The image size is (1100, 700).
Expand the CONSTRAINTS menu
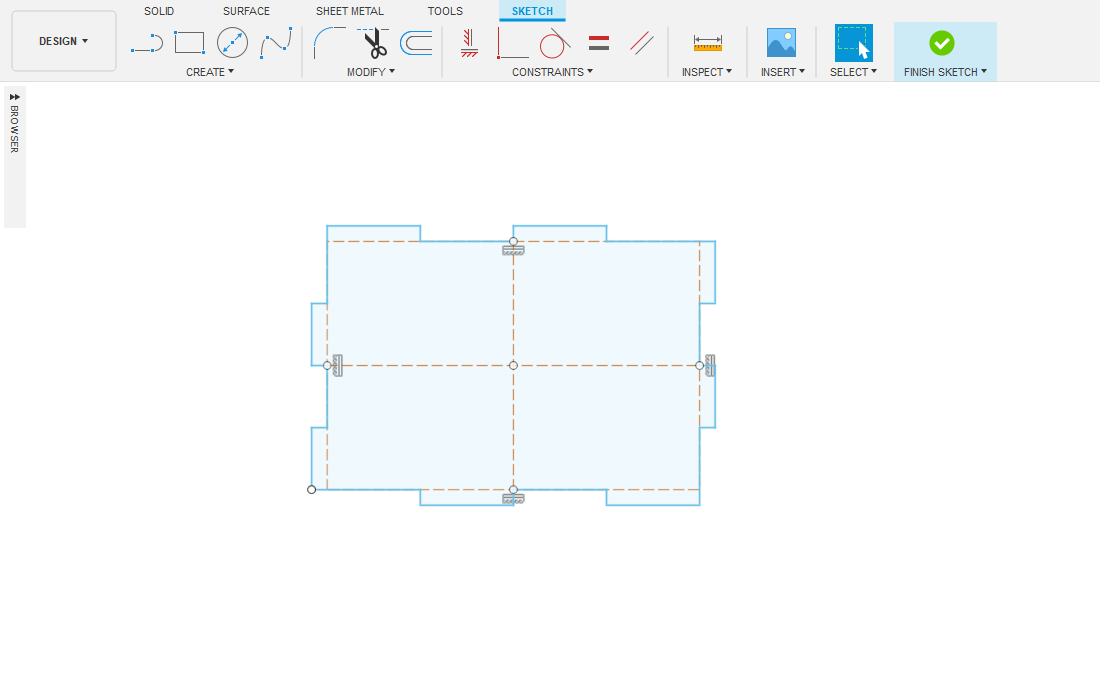552,72
